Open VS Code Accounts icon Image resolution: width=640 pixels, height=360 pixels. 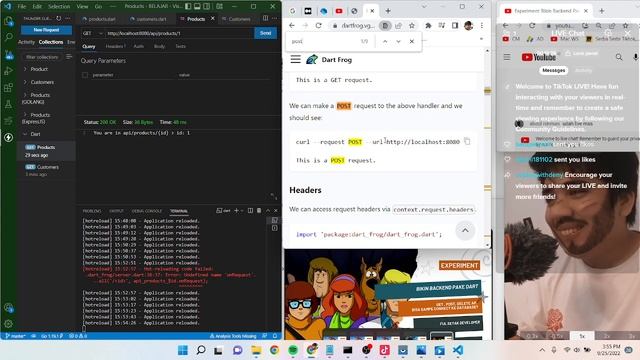pyautogui.click(x=9, y=308)
